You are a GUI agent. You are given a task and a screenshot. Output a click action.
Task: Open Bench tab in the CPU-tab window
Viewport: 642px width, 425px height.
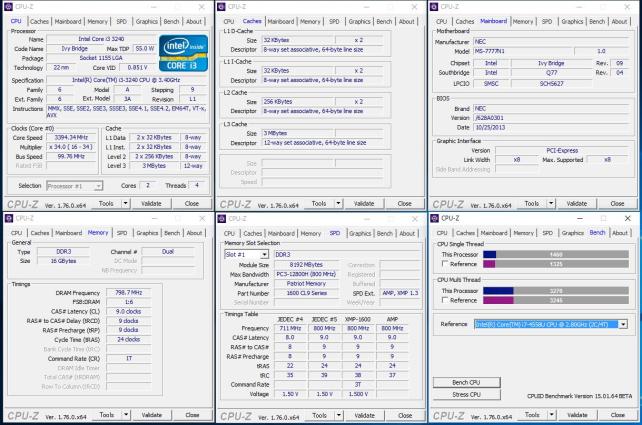(x=171, y=21)
